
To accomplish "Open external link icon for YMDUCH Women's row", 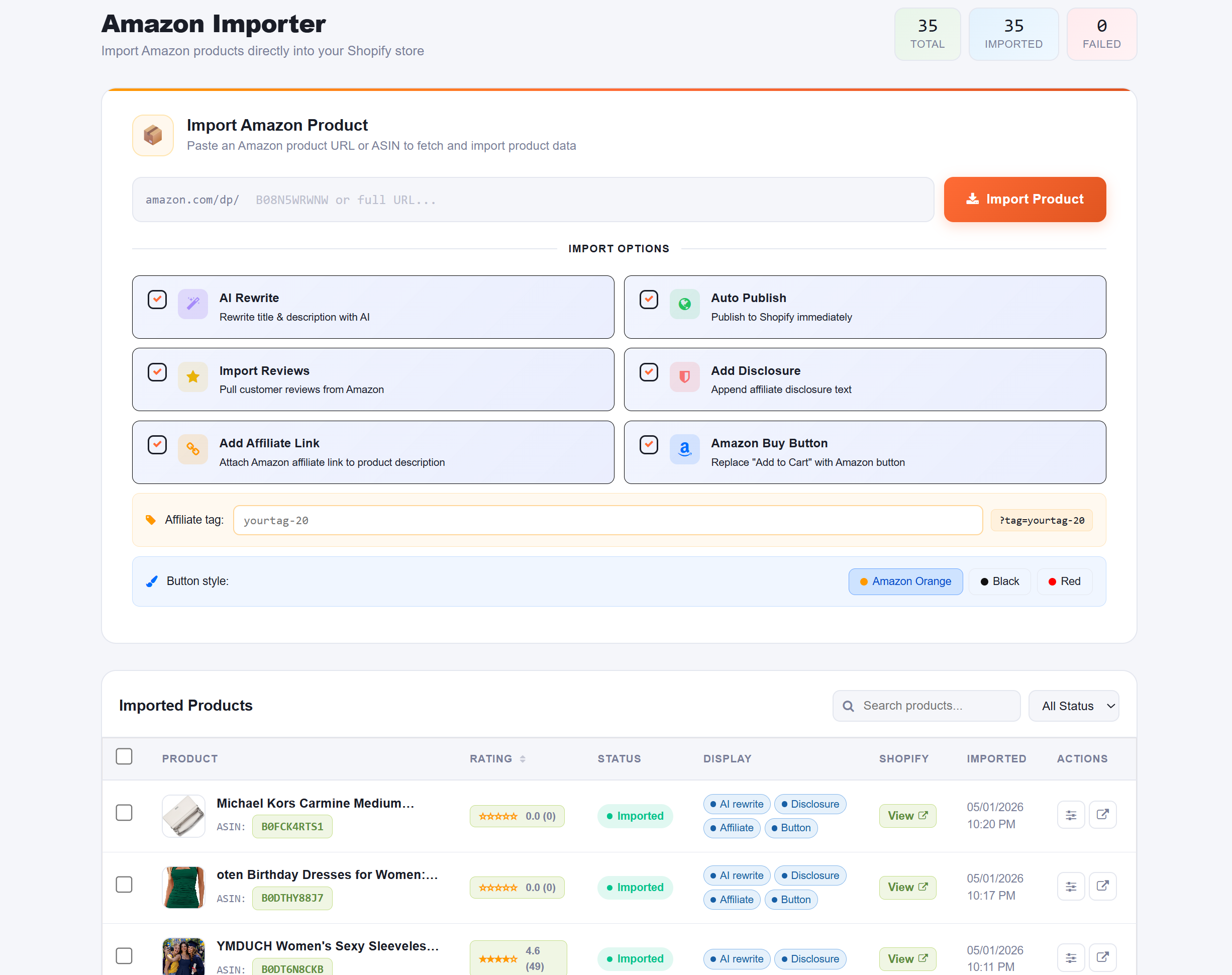I will click(1103, 957).
